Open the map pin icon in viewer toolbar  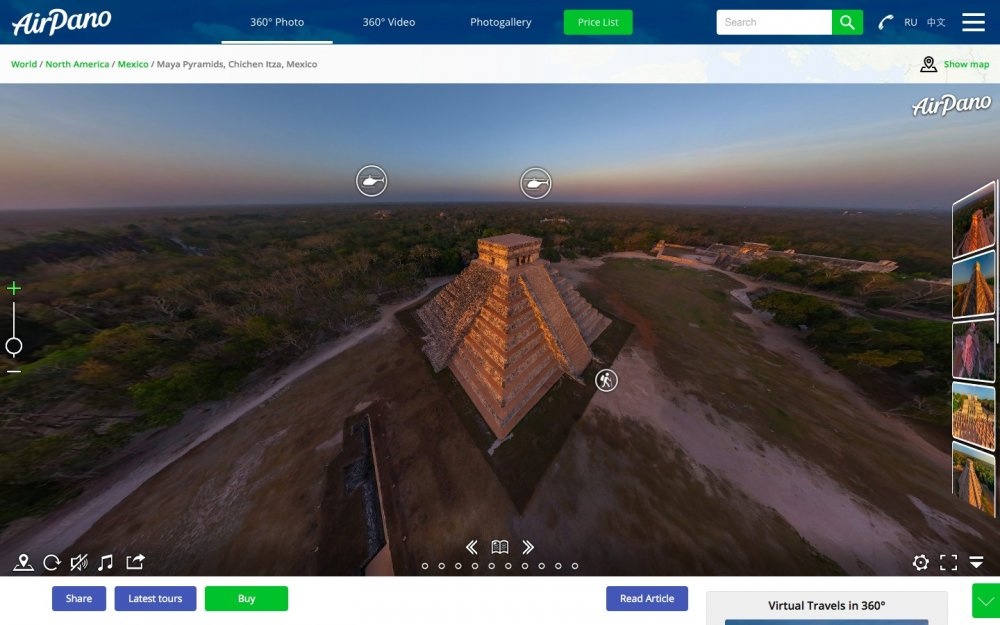click(x=23, y=563)
